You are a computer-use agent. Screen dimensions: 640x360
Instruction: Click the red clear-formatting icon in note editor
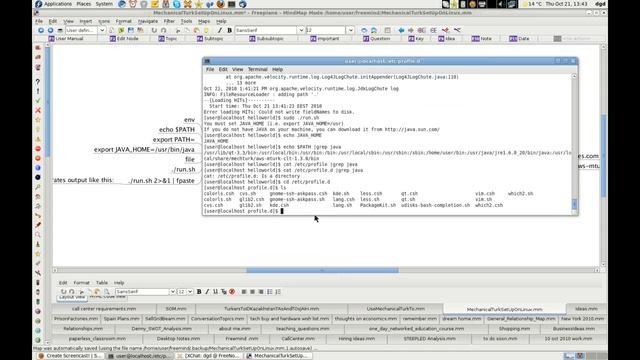tap(232, 292)
